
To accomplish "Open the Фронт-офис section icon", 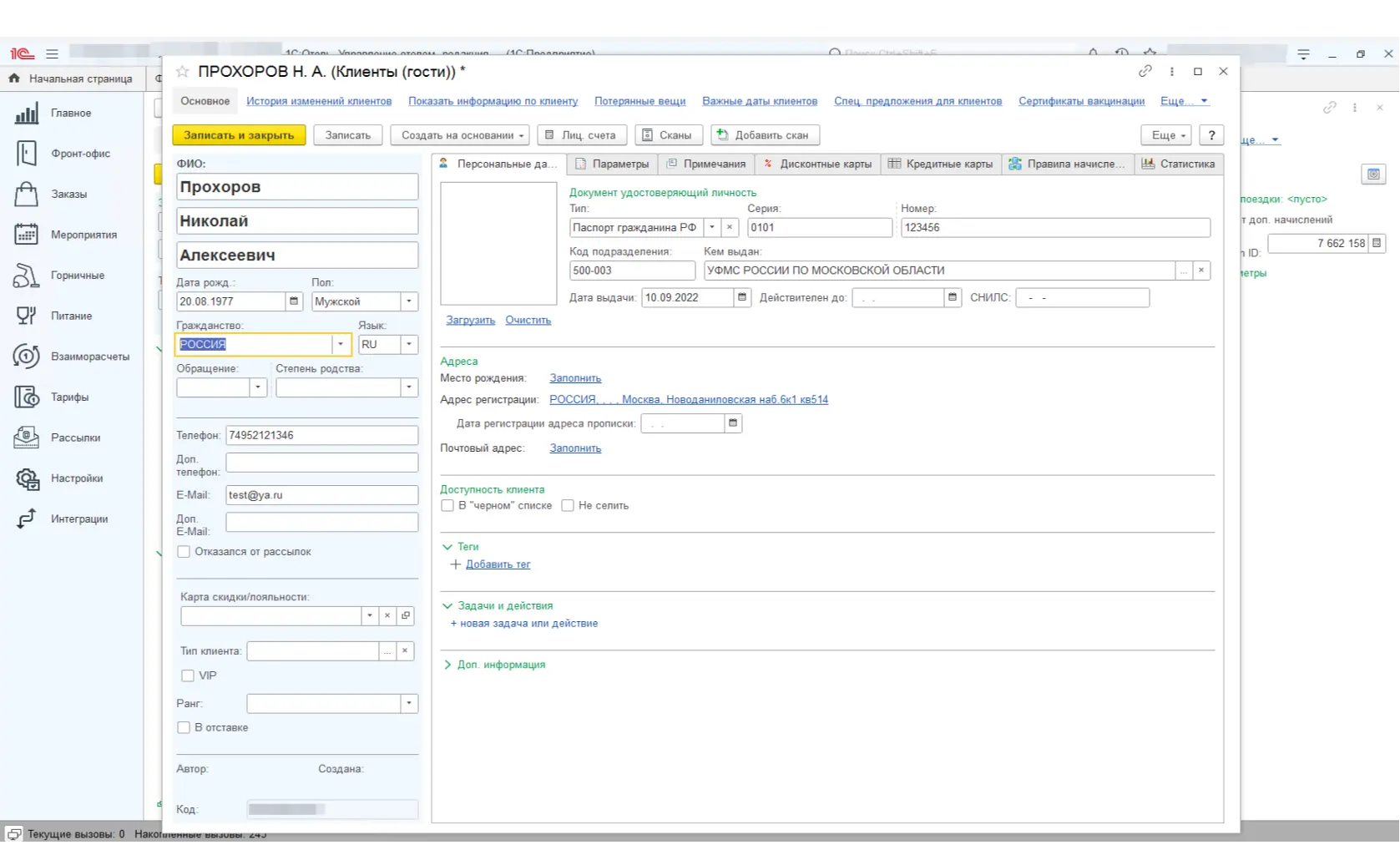I will [x=27, y=154].
